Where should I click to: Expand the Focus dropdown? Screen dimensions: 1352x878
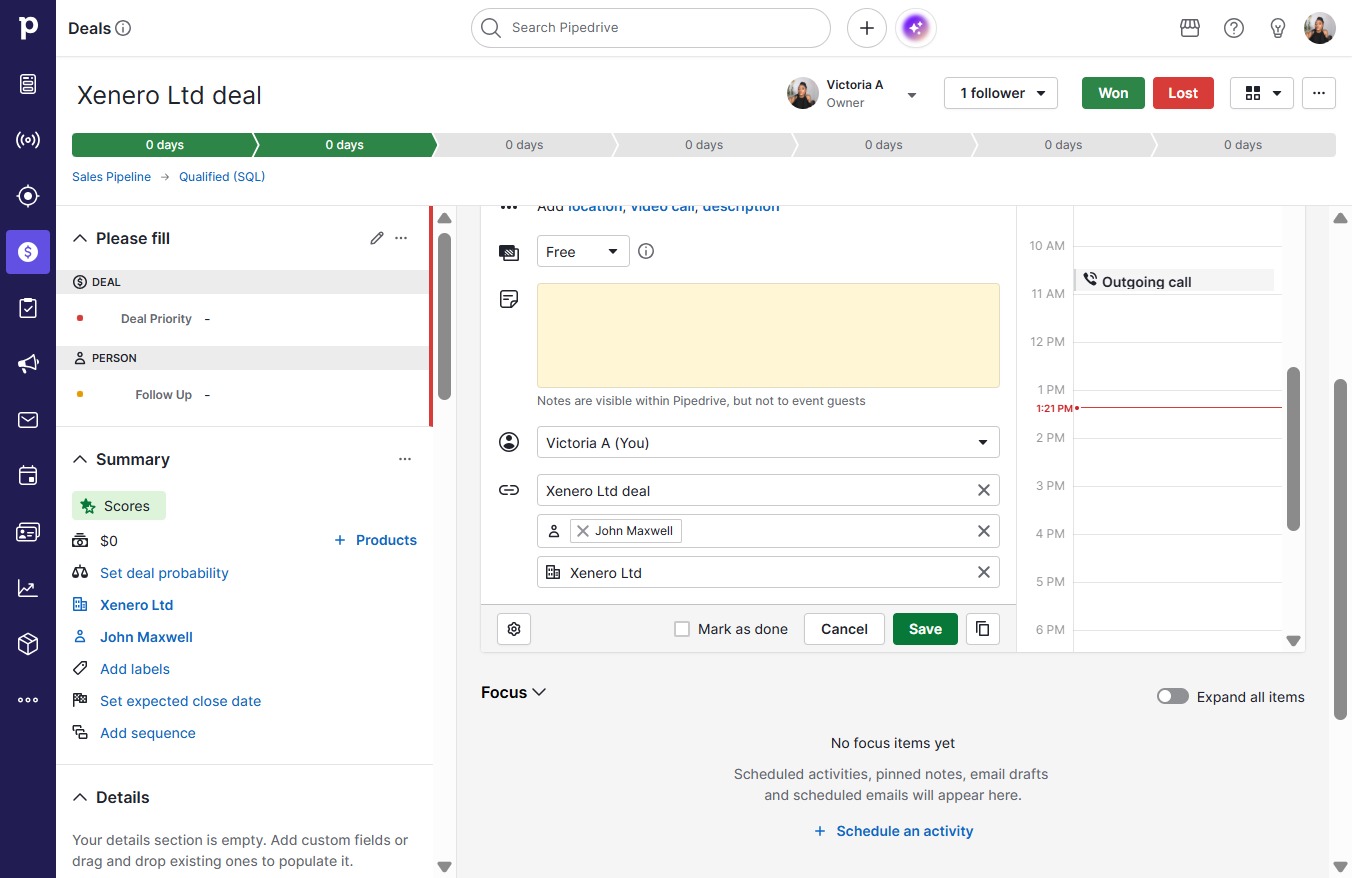[514, 692]
